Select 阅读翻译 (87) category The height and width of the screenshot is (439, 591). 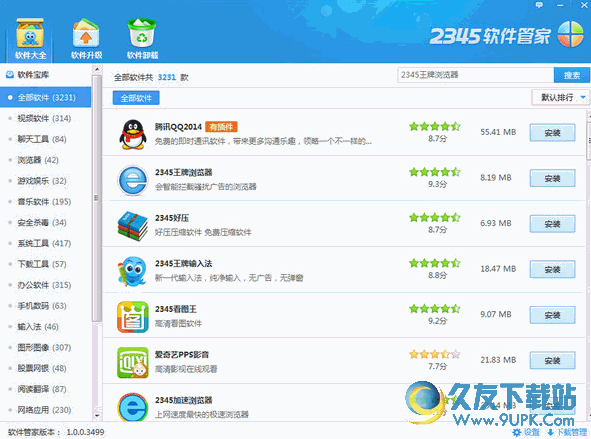click(x=46, y=389)
